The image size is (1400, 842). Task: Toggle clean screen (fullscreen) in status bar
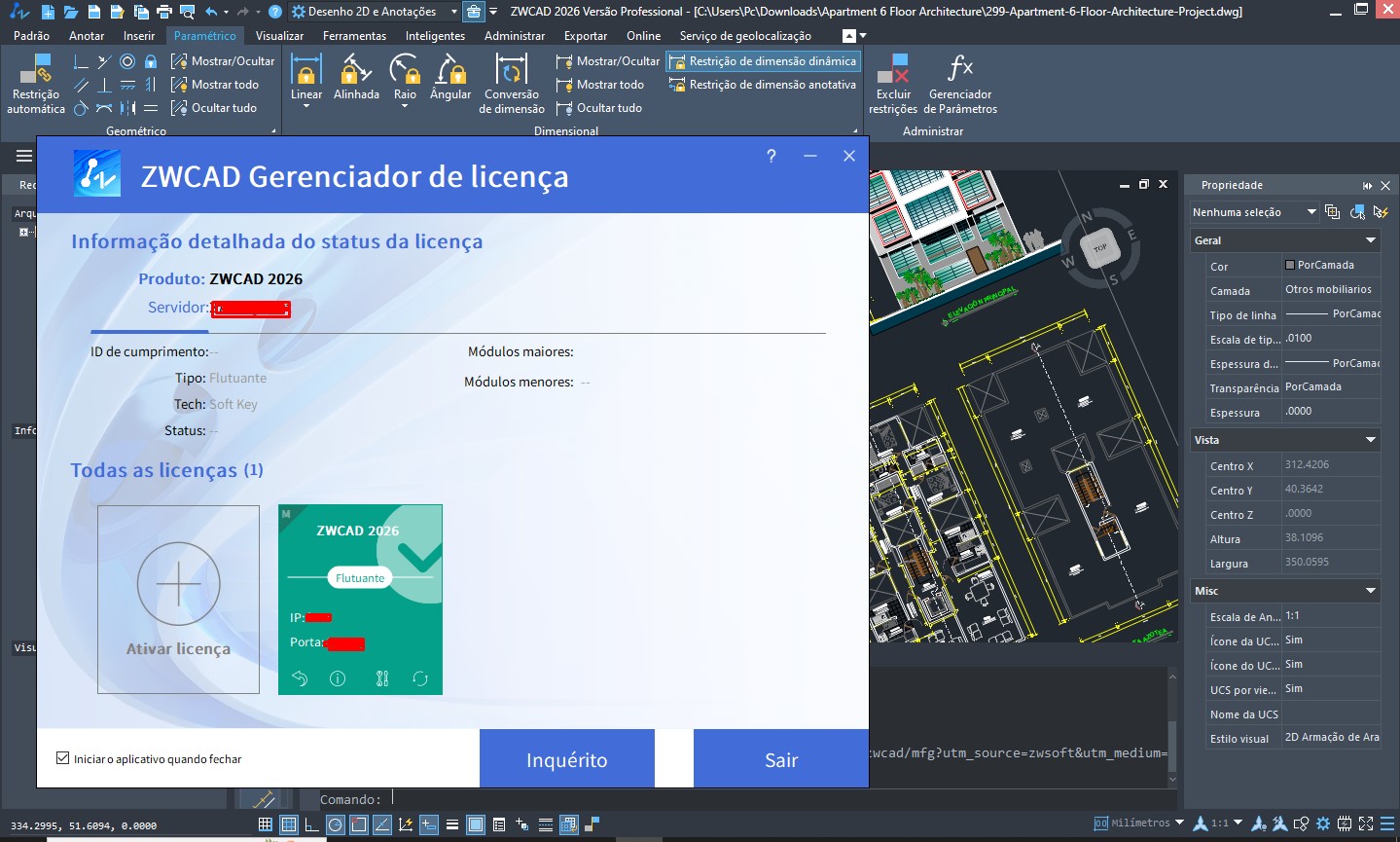(1366, 824)
